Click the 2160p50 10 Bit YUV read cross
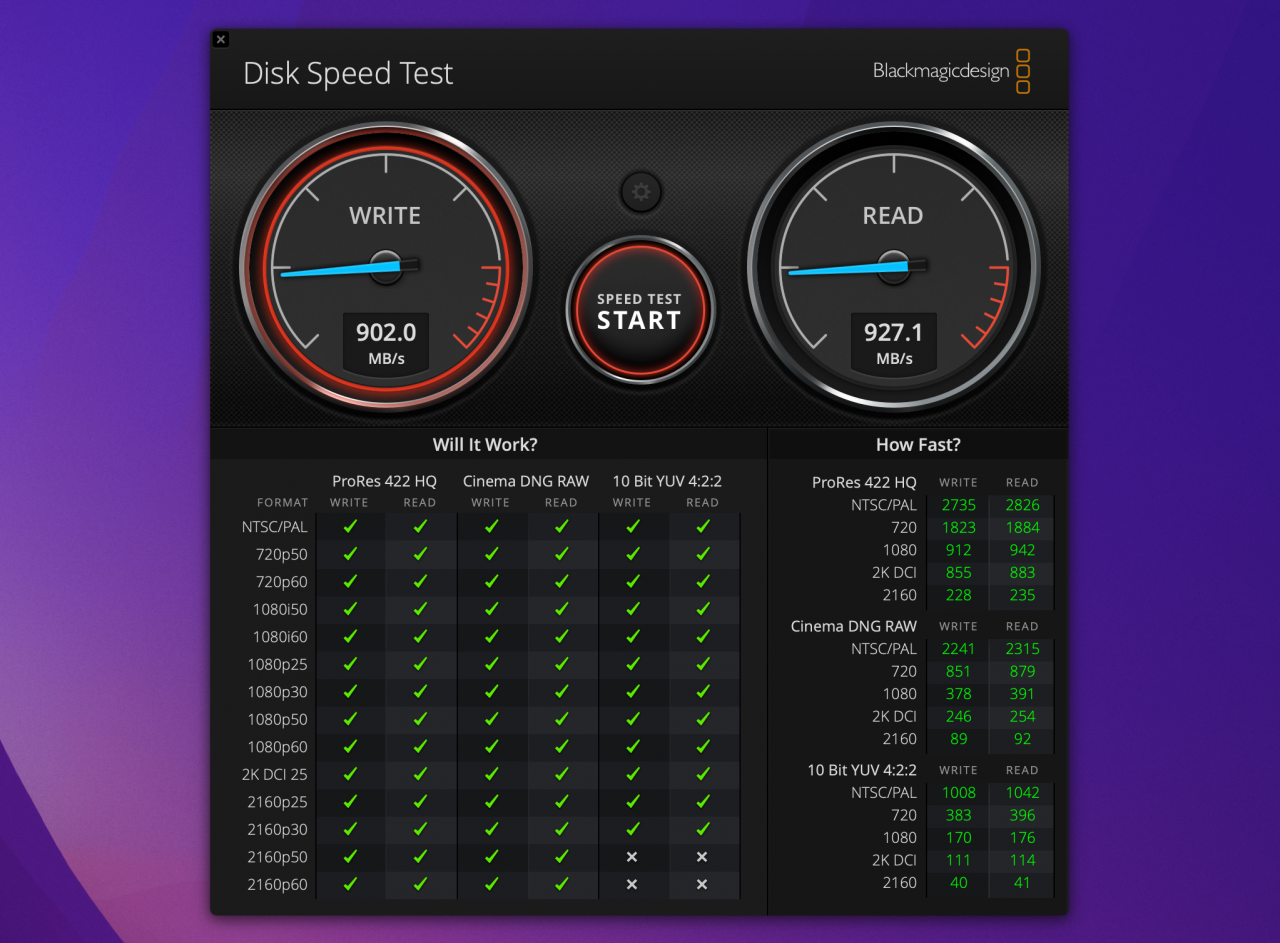1280x943 pixels. 702,857
